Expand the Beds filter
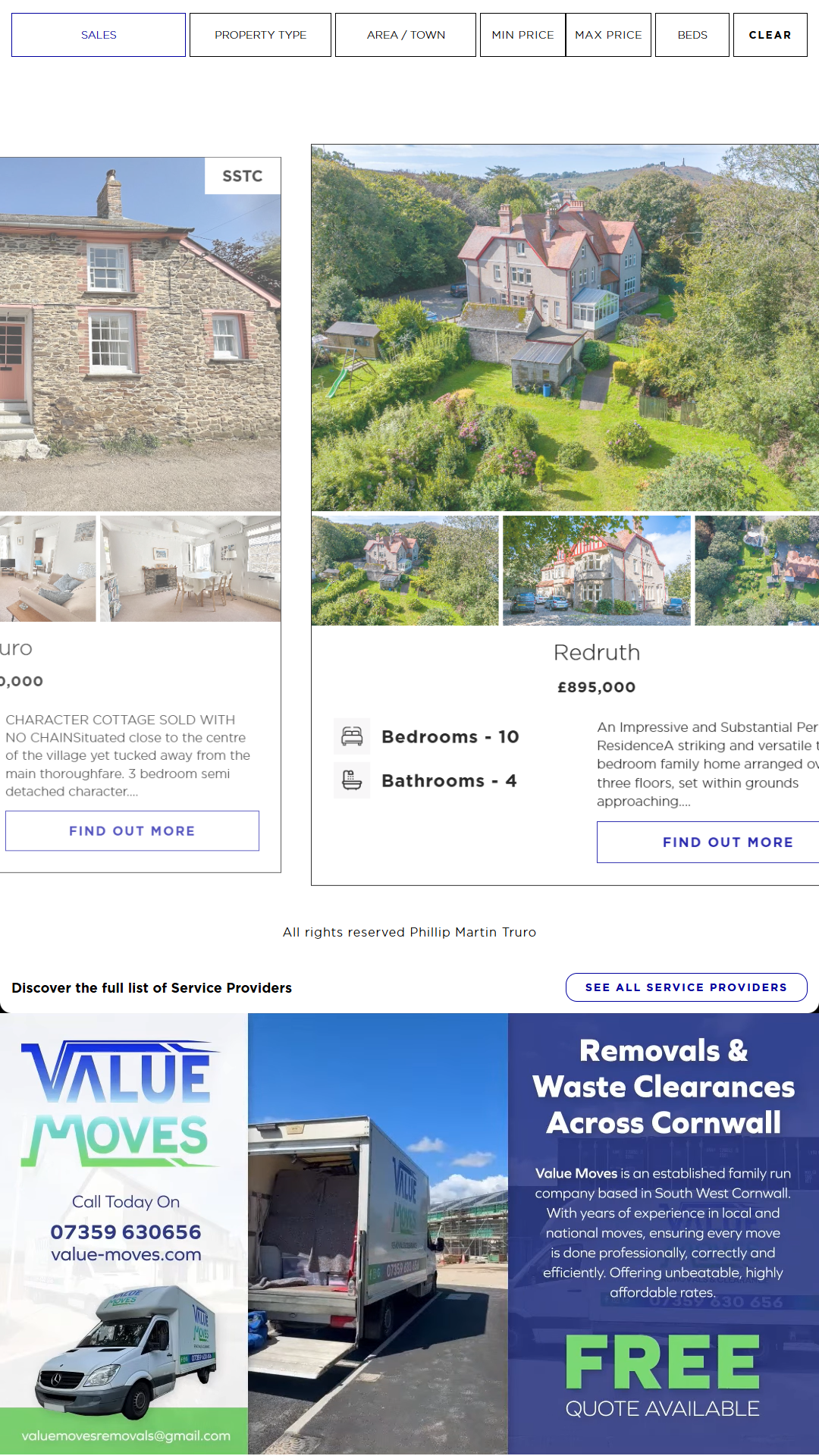This screenshot has height=1456, width=819. 692,35
